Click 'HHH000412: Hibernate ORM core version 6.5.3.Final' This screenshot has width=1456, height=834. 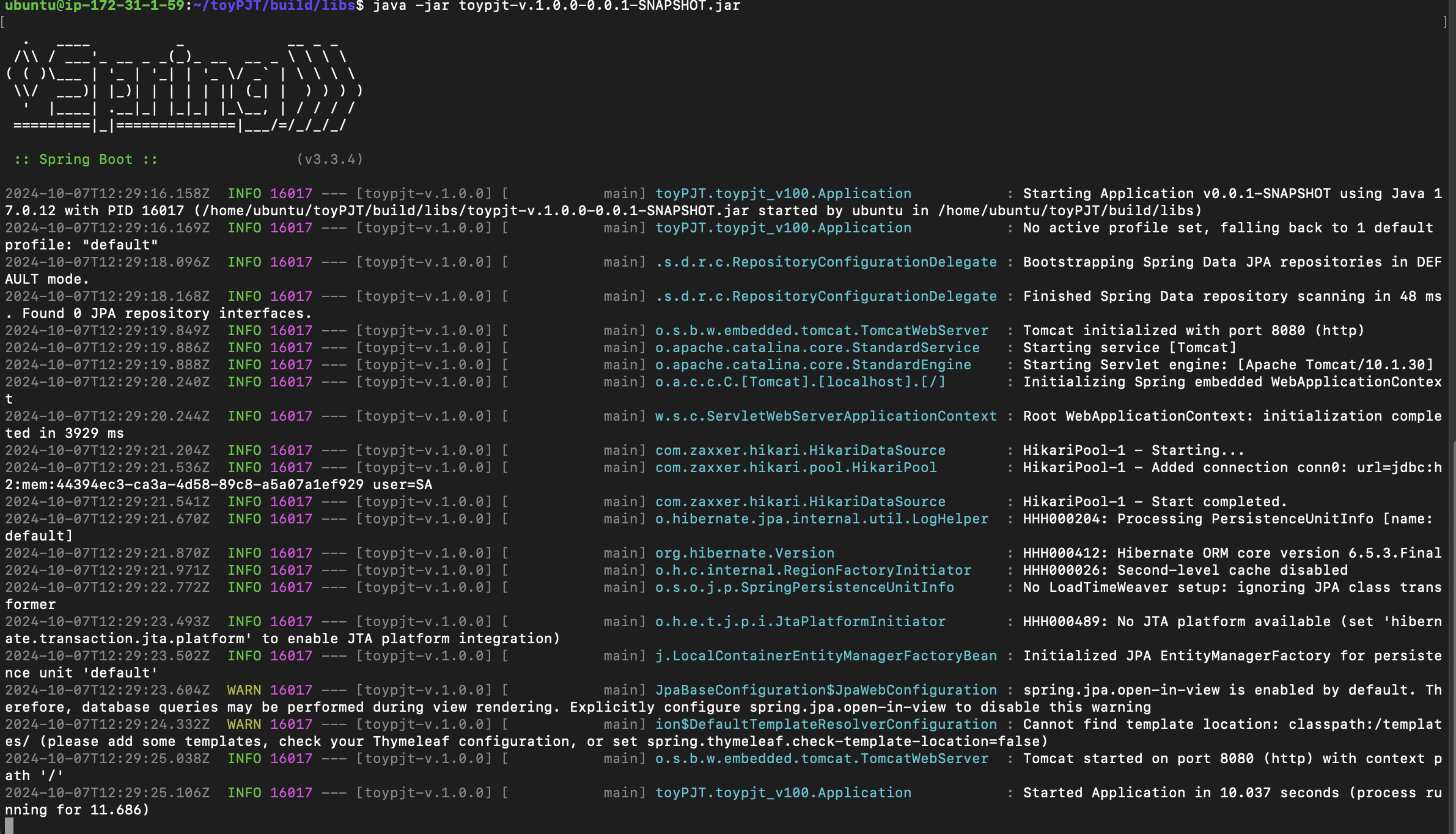(x=1232, y=553)
